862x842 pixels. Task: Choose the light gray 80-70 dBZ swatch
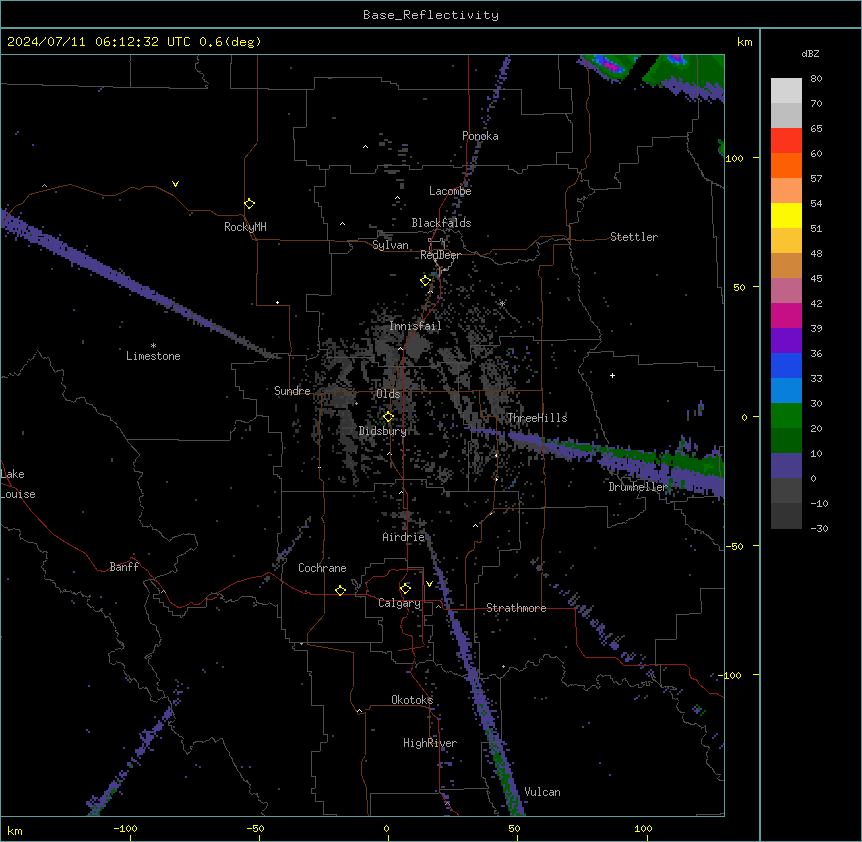pyautogui.click(x=786, y=91)
